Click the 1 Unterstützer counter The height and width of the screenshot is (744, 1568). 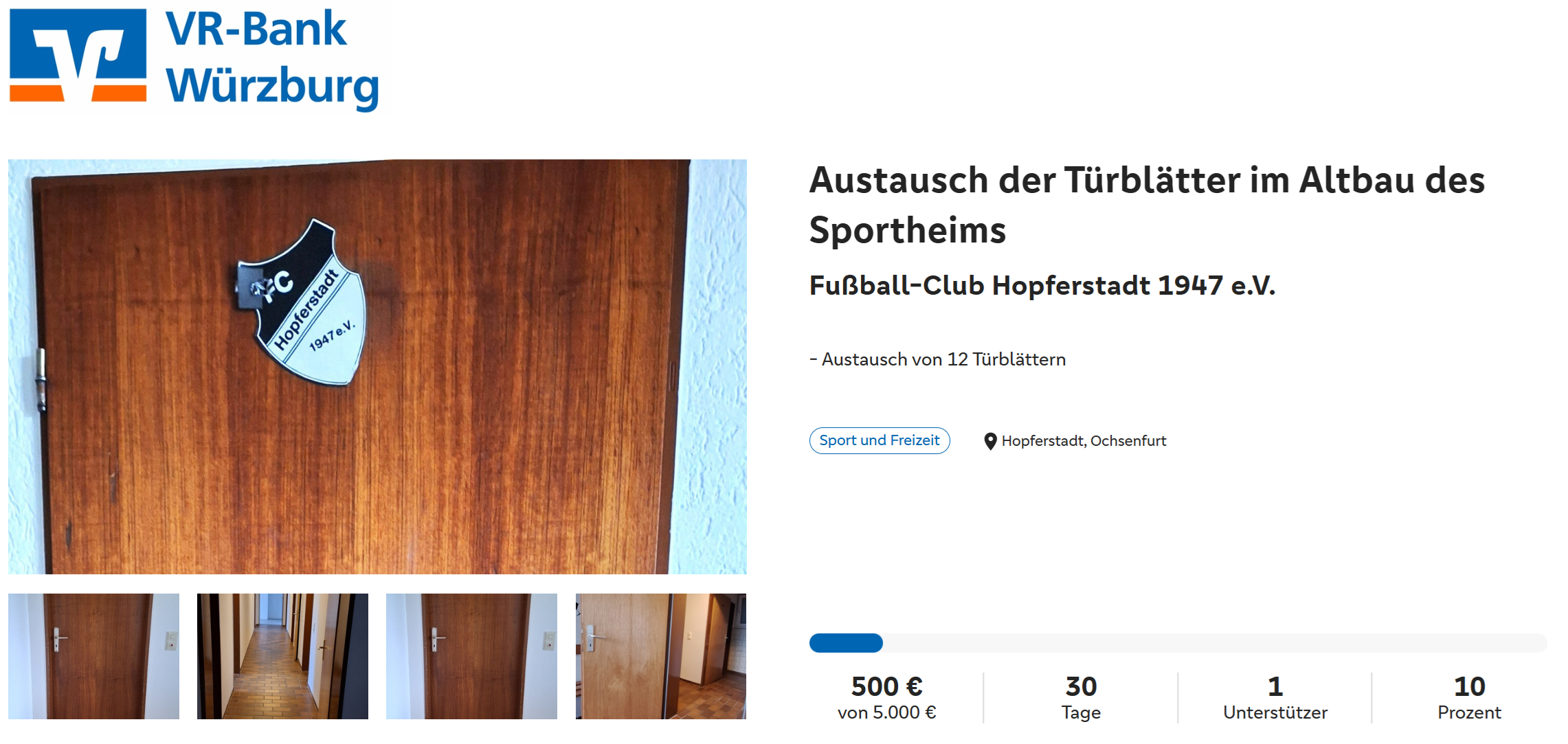pos(1275,698)
